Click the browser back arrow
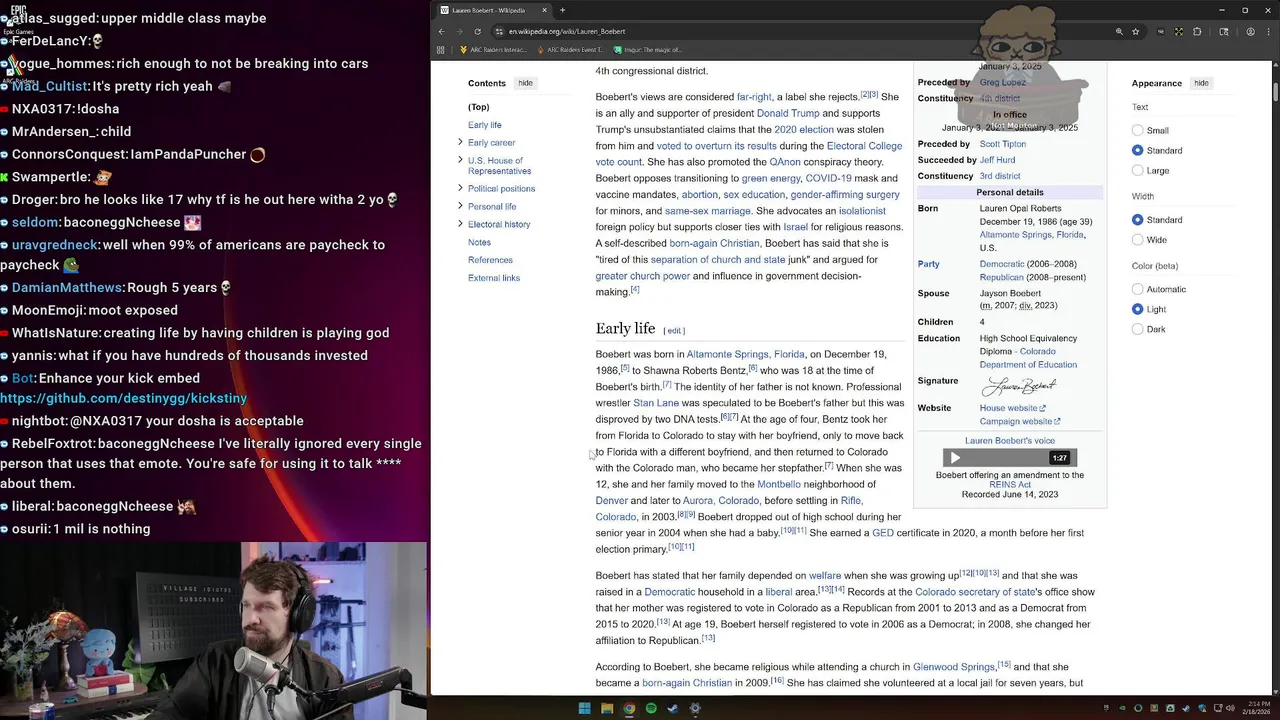 coord(442,31)
